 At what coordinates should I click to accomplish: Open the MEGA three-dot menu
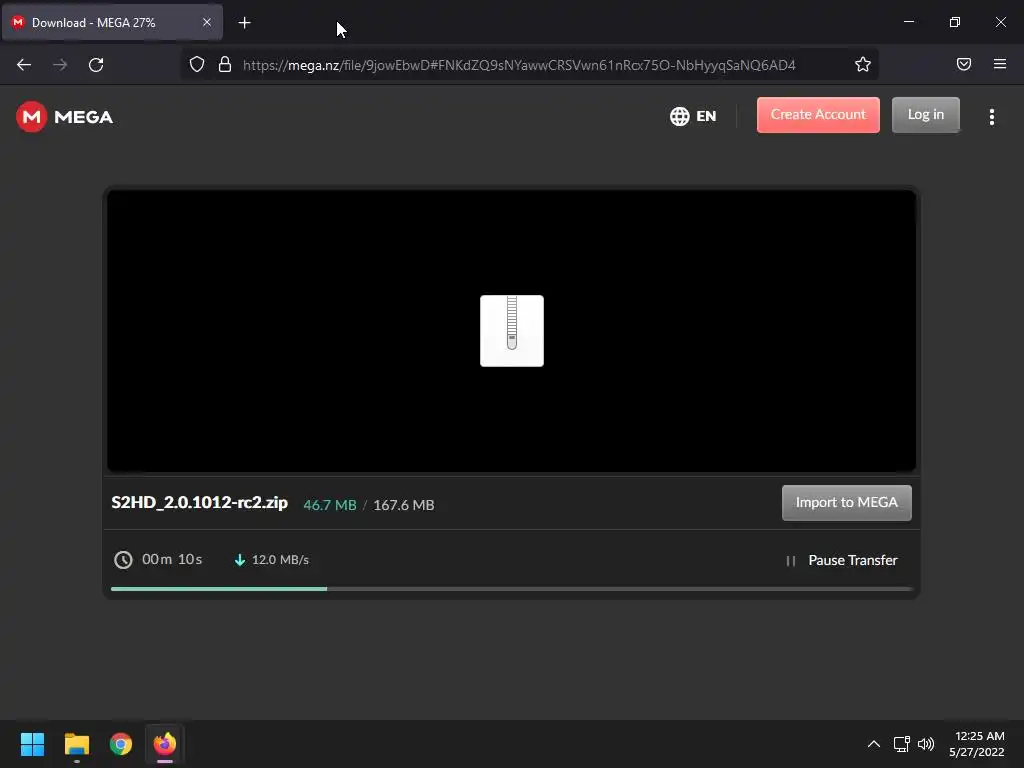[x=991, y=117]
